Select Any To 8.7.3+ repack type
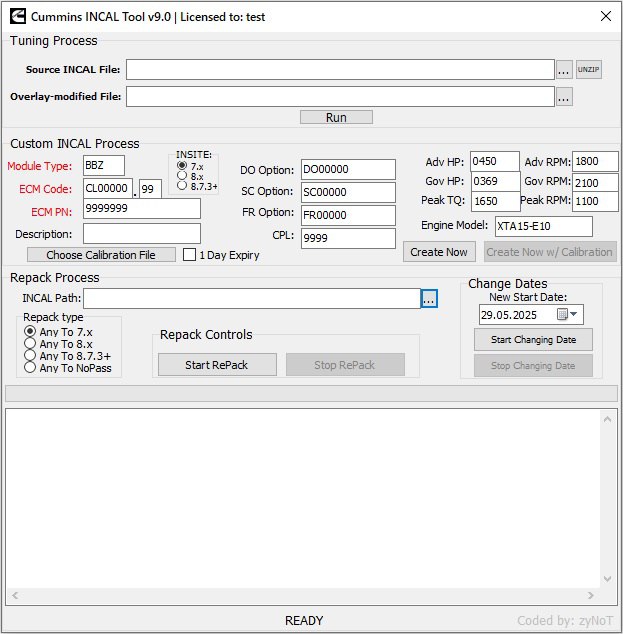 pyautogui.click(x=30, y=355)
